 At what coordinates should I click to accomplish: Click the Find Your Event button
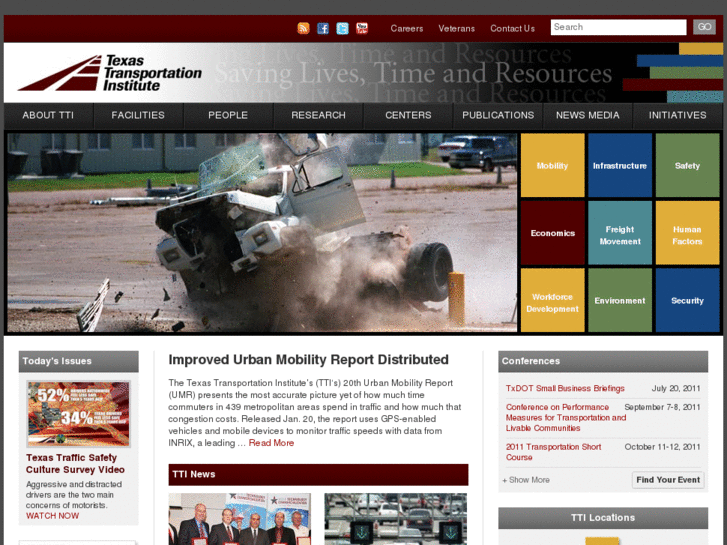(x=668, y=480)
